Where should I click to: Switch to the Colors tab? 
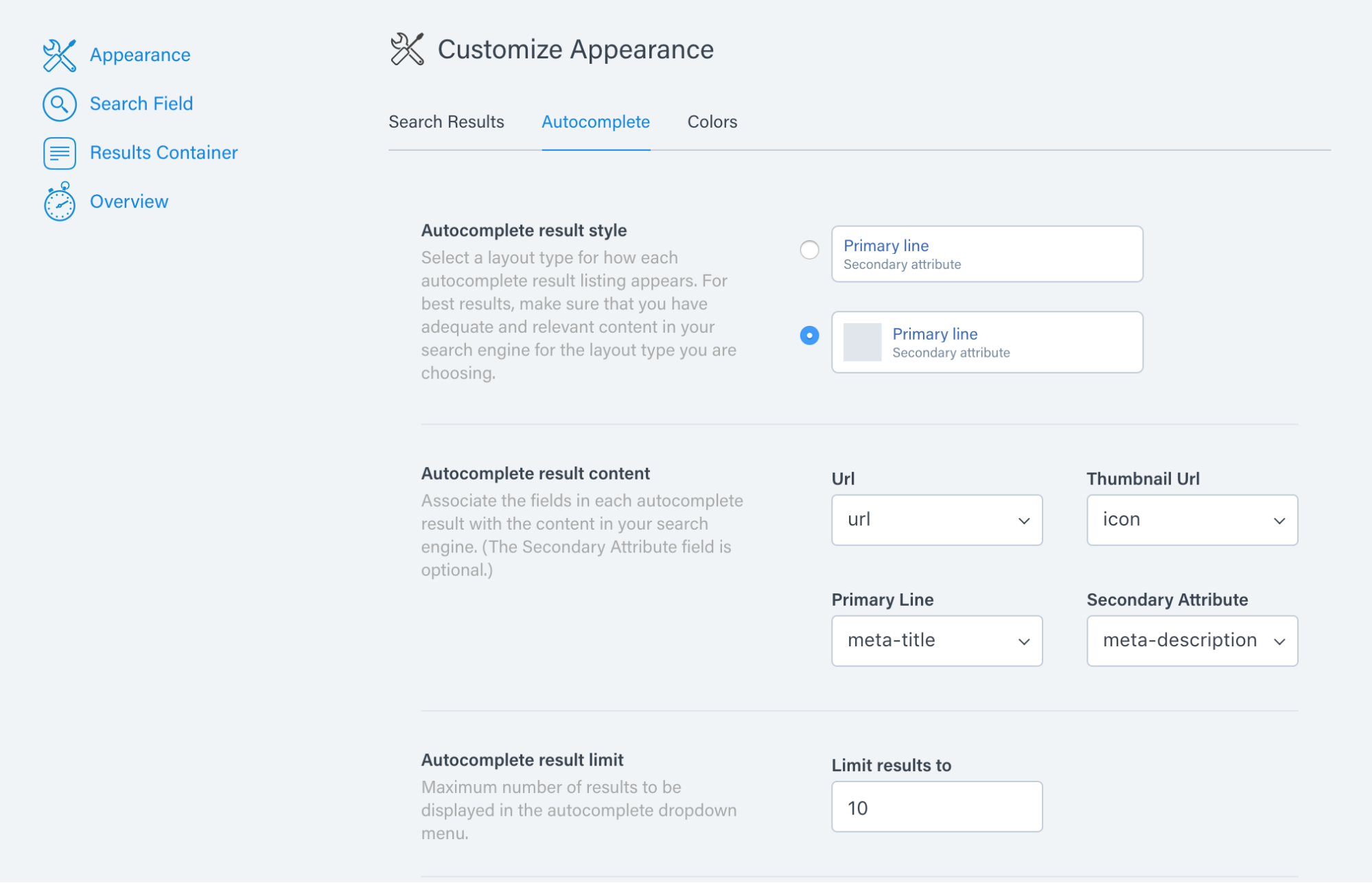[x=712, y=122]
